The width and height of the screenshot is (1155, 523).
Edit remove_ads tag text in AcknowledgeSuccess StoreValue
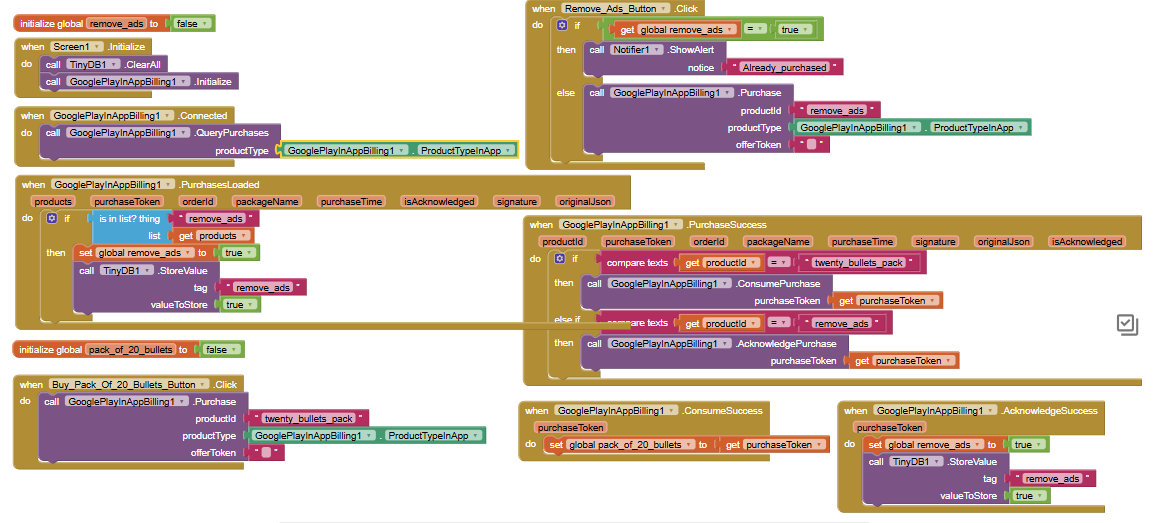click(1053, 479)
